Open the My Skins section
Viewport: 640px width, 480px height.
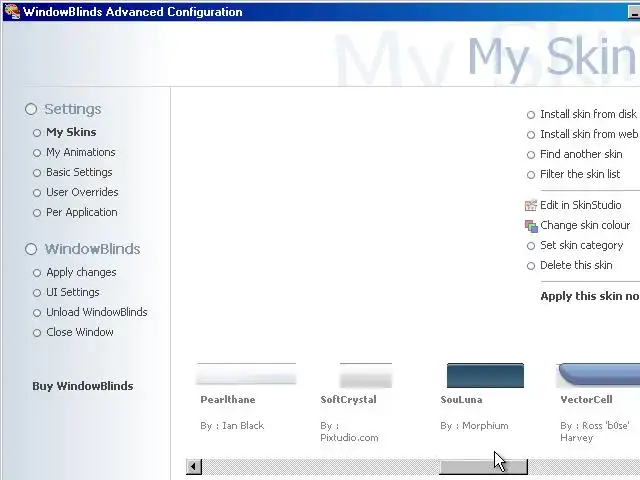pyautogui.click(x=71, y=132)
